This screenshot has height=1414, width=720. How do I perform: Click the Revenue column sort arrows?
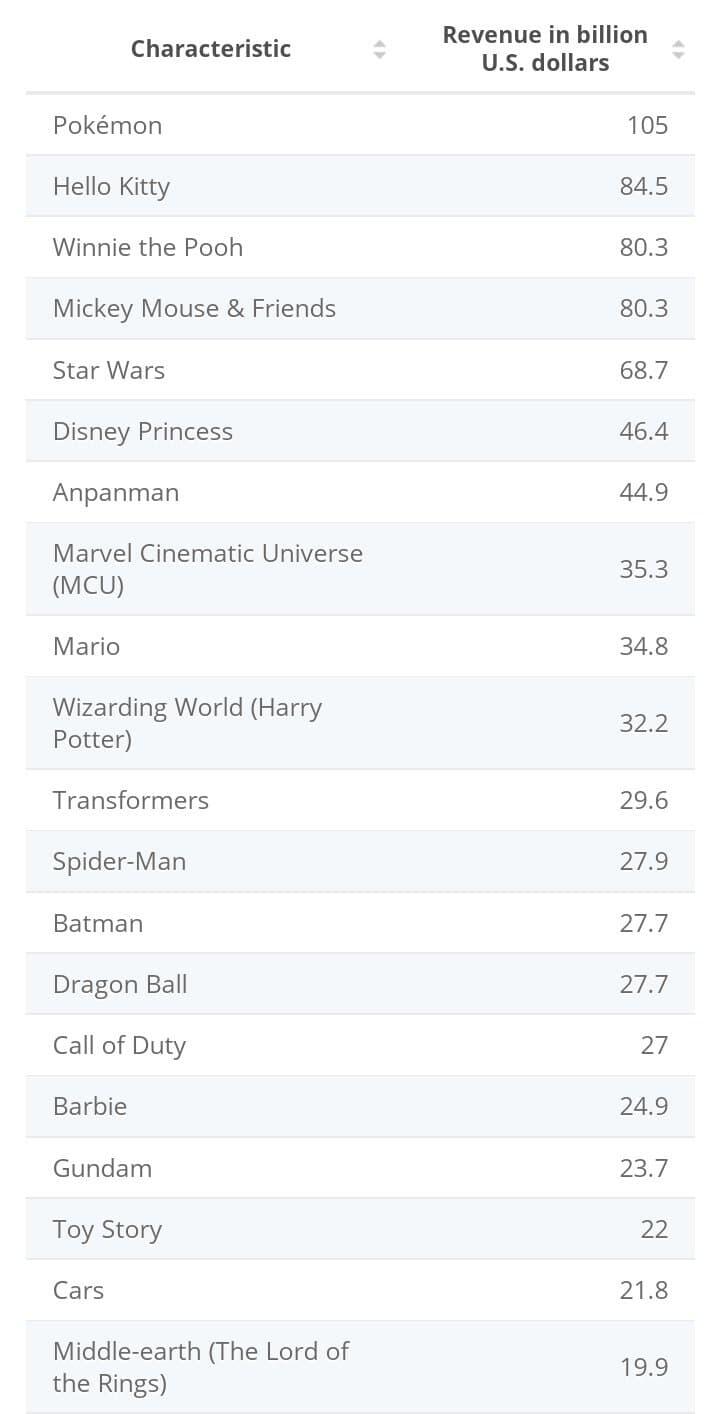click(678, 49)
